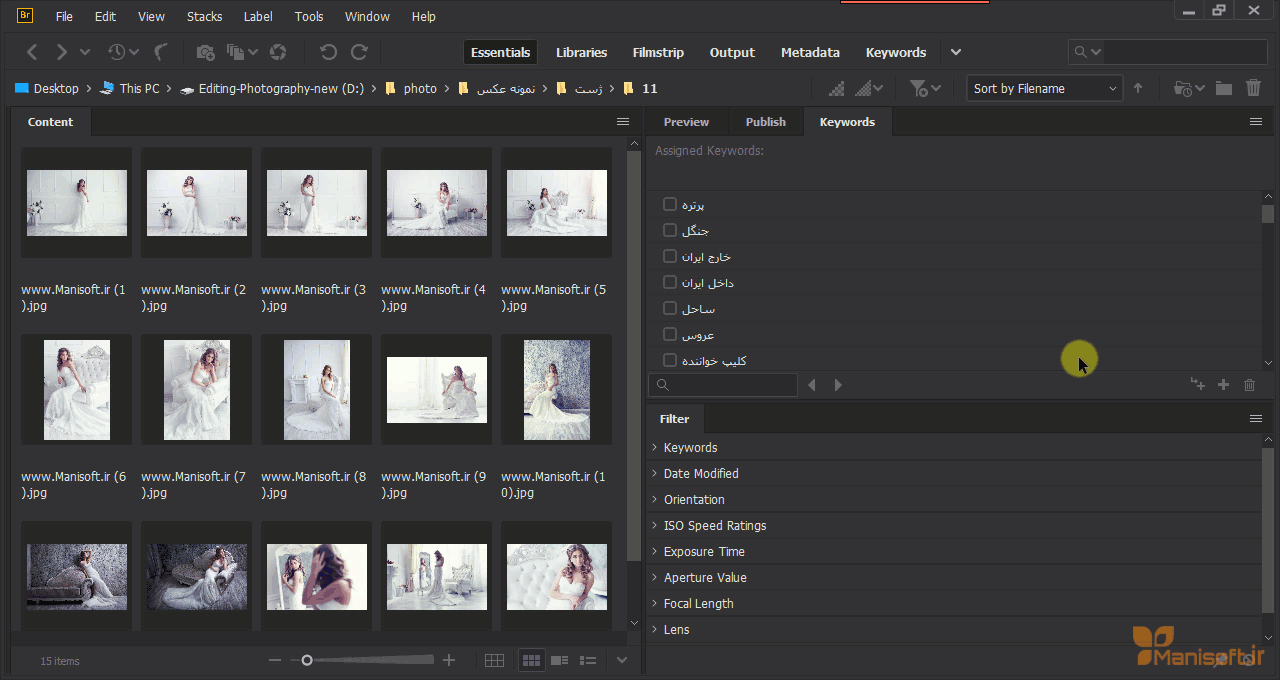
Task: Switch to details view
Action: pos(560,660)
